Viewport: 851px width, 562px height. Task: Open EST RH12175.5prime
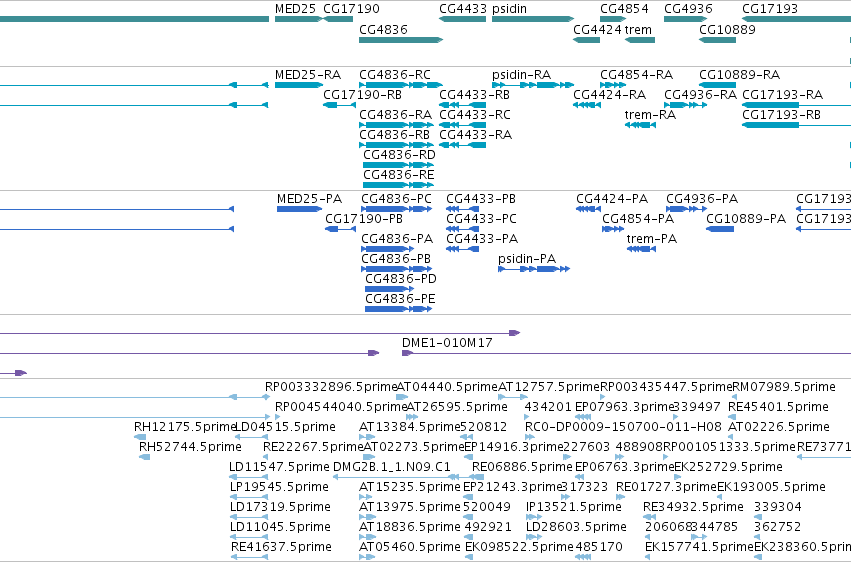coord(186,427)
